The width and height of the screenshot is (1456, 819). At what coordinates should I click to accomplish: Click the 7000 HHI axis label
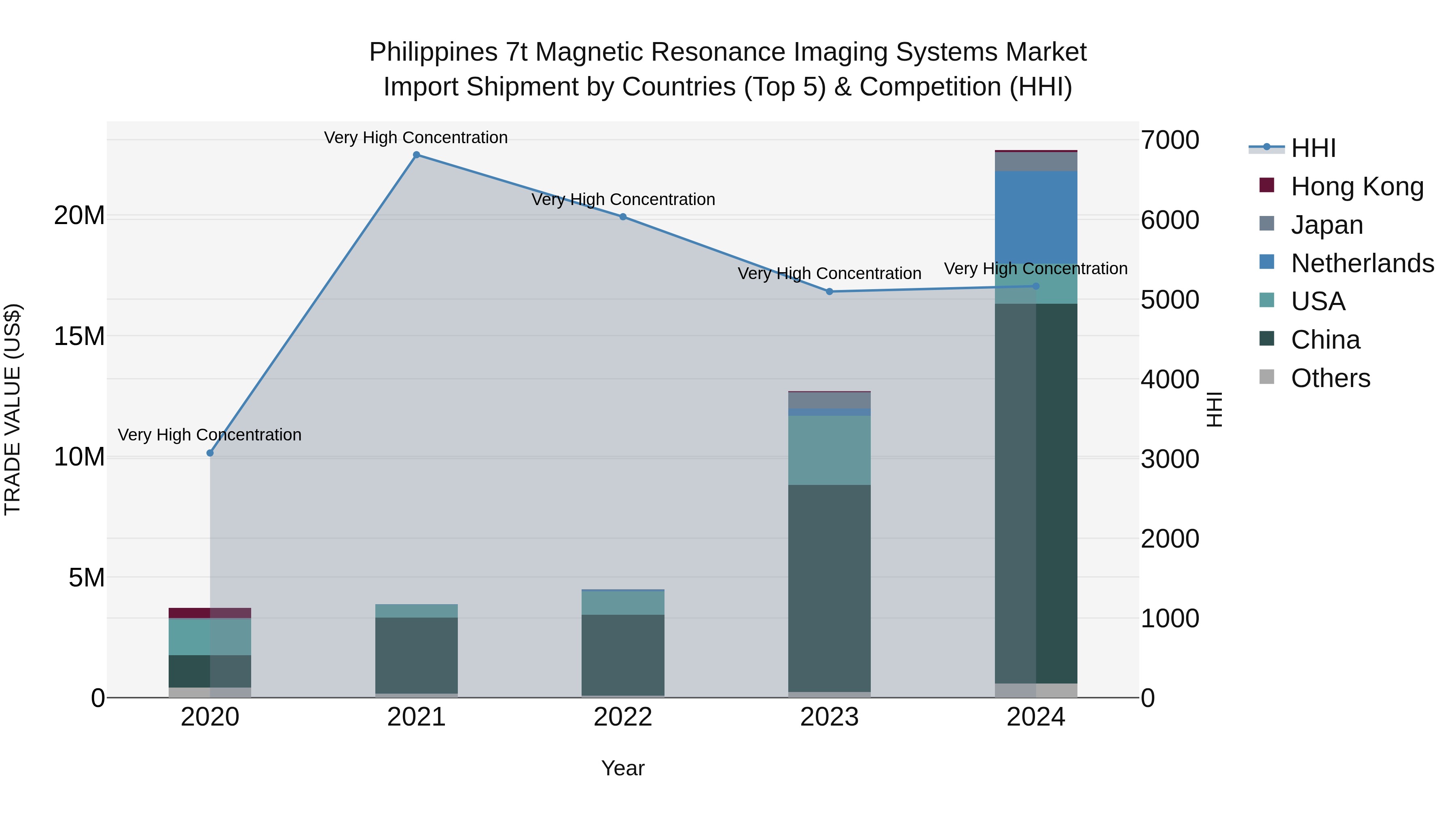pos(1170,140)
